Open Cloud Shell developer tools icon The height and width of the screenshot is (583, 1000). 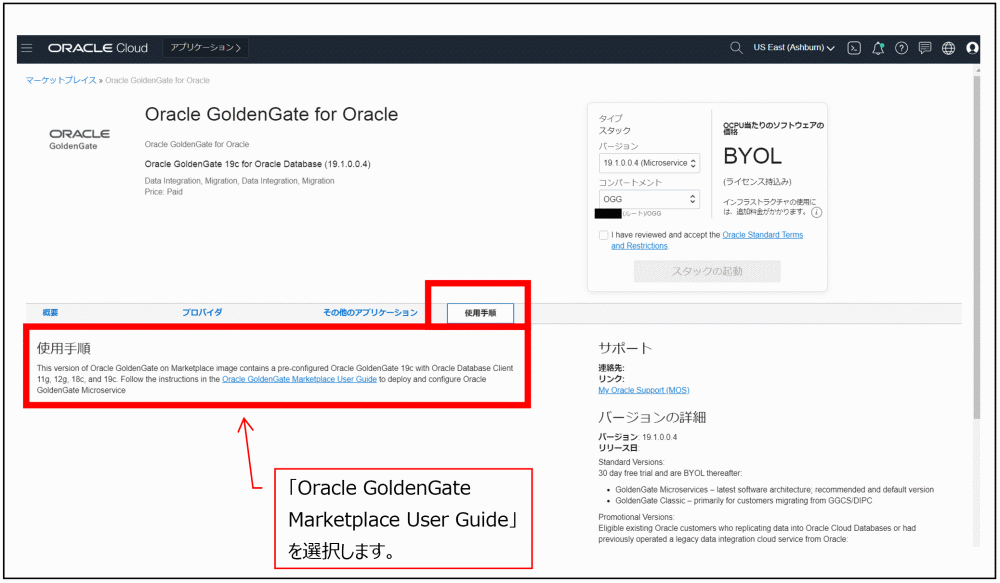coord(854,48)
